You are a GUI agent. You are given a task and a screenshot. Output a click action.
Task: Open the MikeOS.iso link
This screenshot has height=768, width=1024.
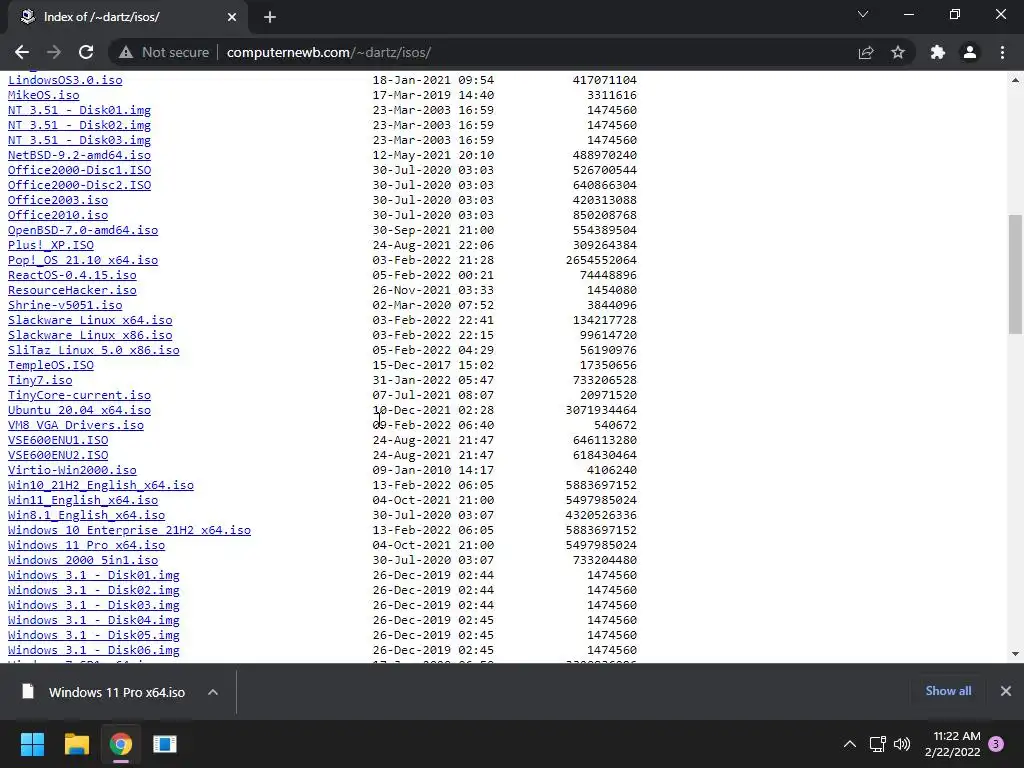point(43,95)
